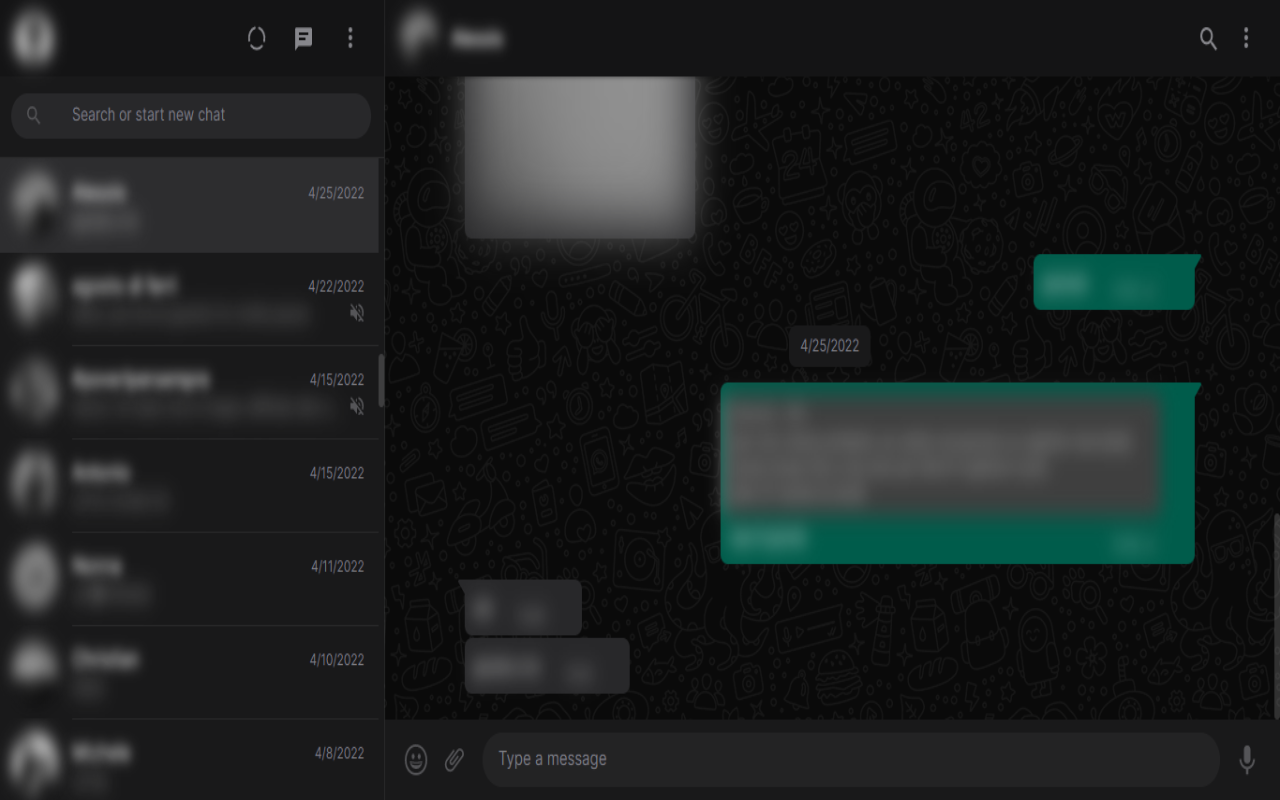The width and height of the screenshot is (1280, 800).
Task: Click the mute indicator on the 4/15/2022 group chat
Action: pyautogui.click(x=357, y=407)
